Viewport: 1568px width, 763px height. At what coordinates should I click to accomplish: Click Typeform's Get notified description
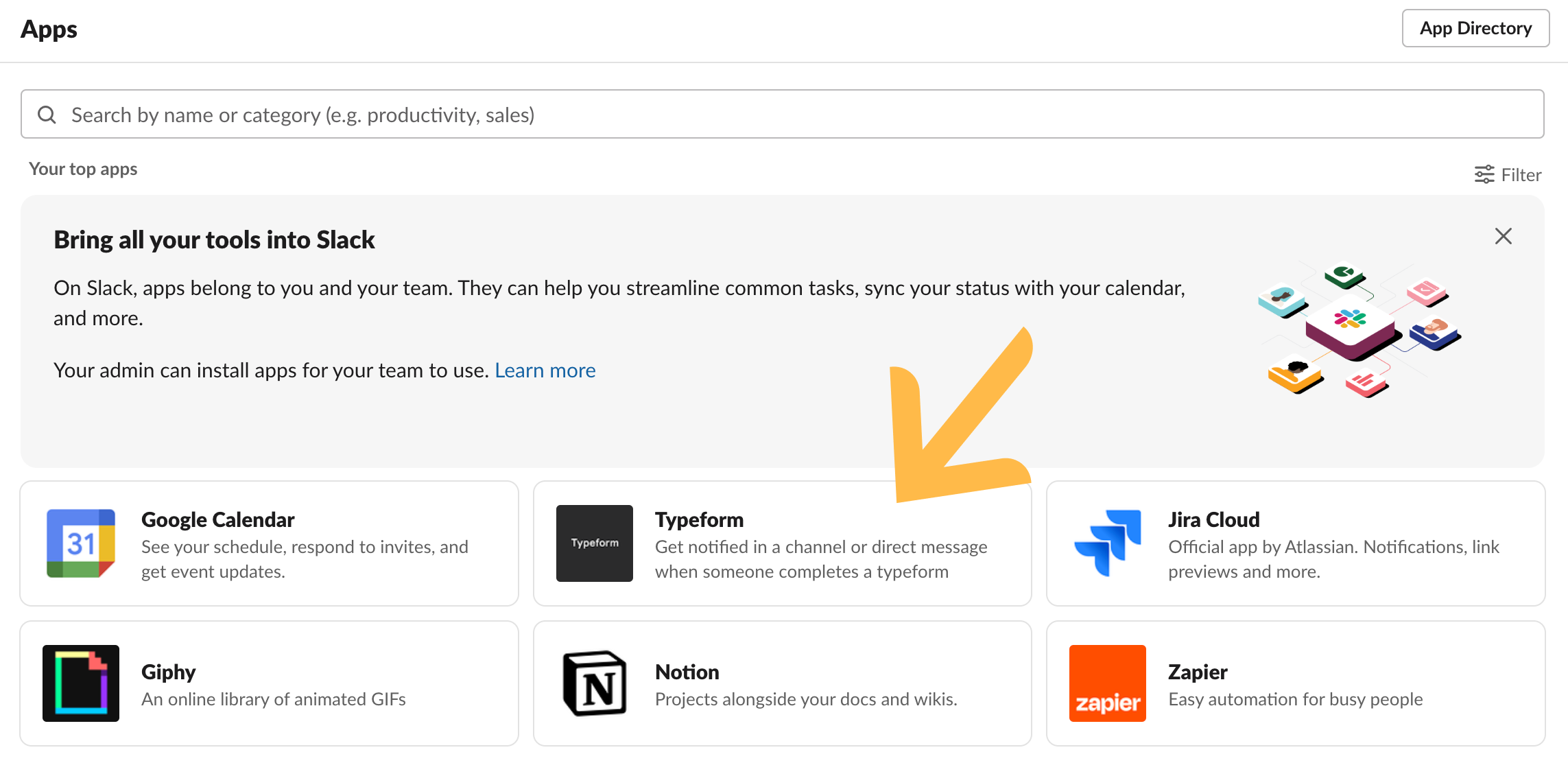(x=821, y=559)
